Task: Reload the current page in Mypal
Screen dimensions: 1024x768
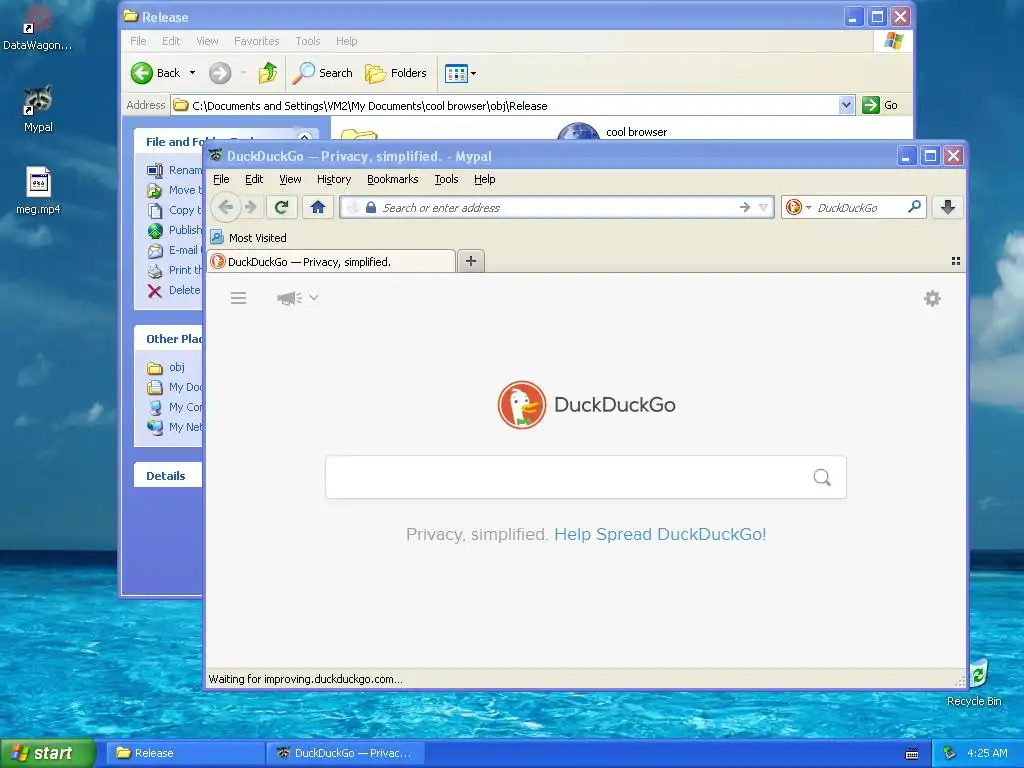Action: tap(281, 208)
